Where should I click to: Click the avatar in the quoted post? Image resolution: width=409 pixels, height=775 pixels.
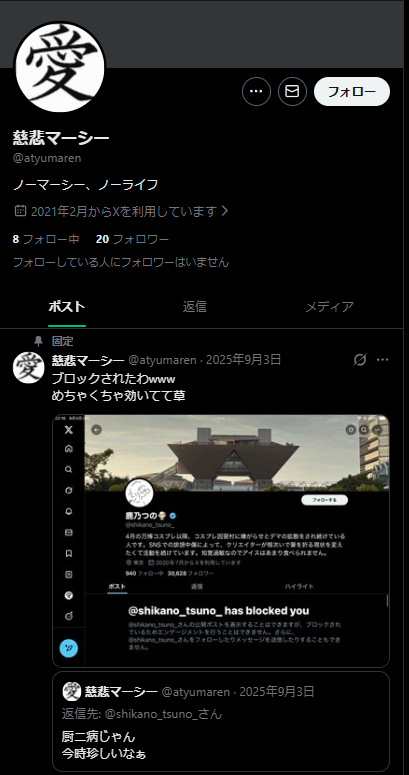(x=72, y=691)
